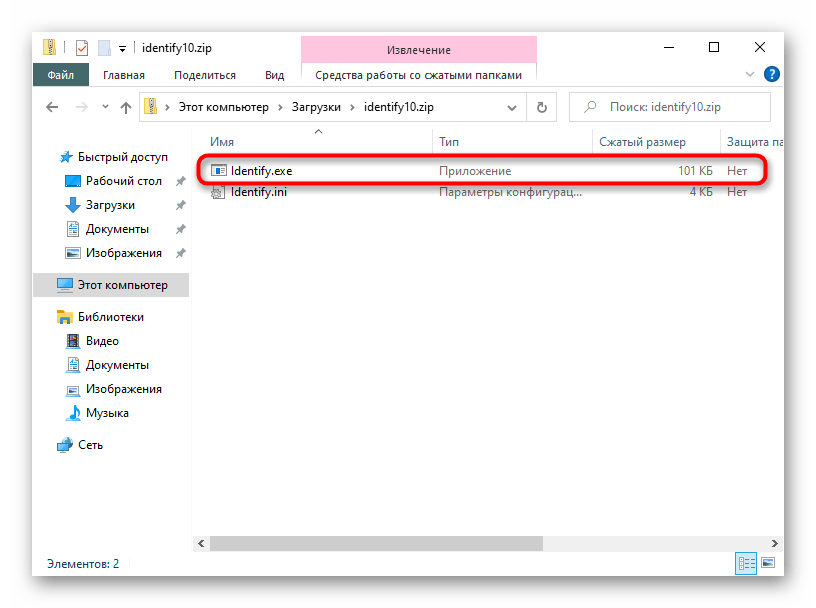Switch to details view mode
Screen dimensions: 816x608
coord(746,563)
